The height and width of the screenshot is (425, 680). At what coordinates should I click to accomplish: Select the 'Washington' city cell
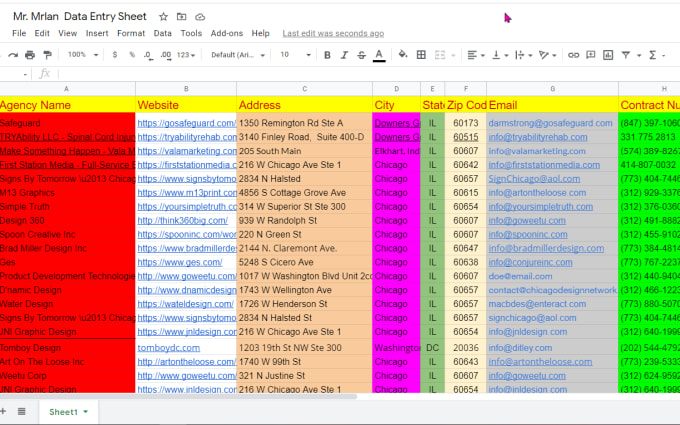click(396, 348)
